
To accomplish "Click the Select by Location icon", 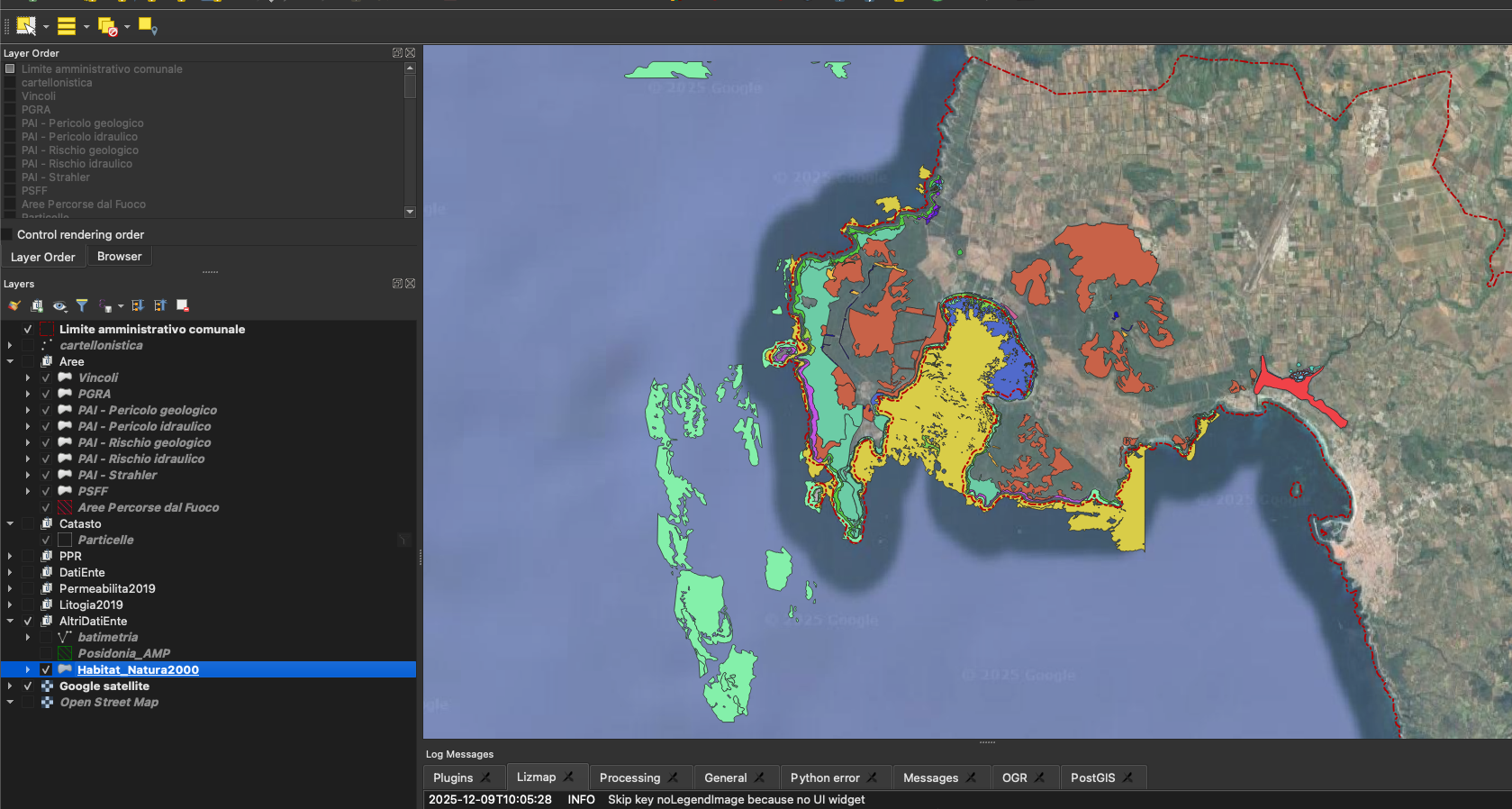I will (148, 27).
